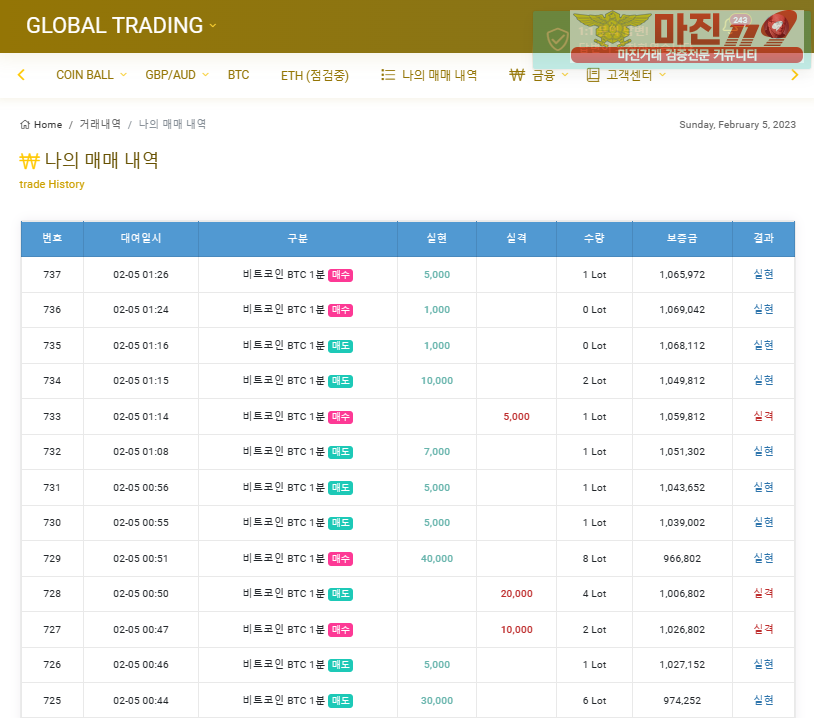Click the 매도 badge in row 735
Viewport: 814px width, 718px height.
340,346
